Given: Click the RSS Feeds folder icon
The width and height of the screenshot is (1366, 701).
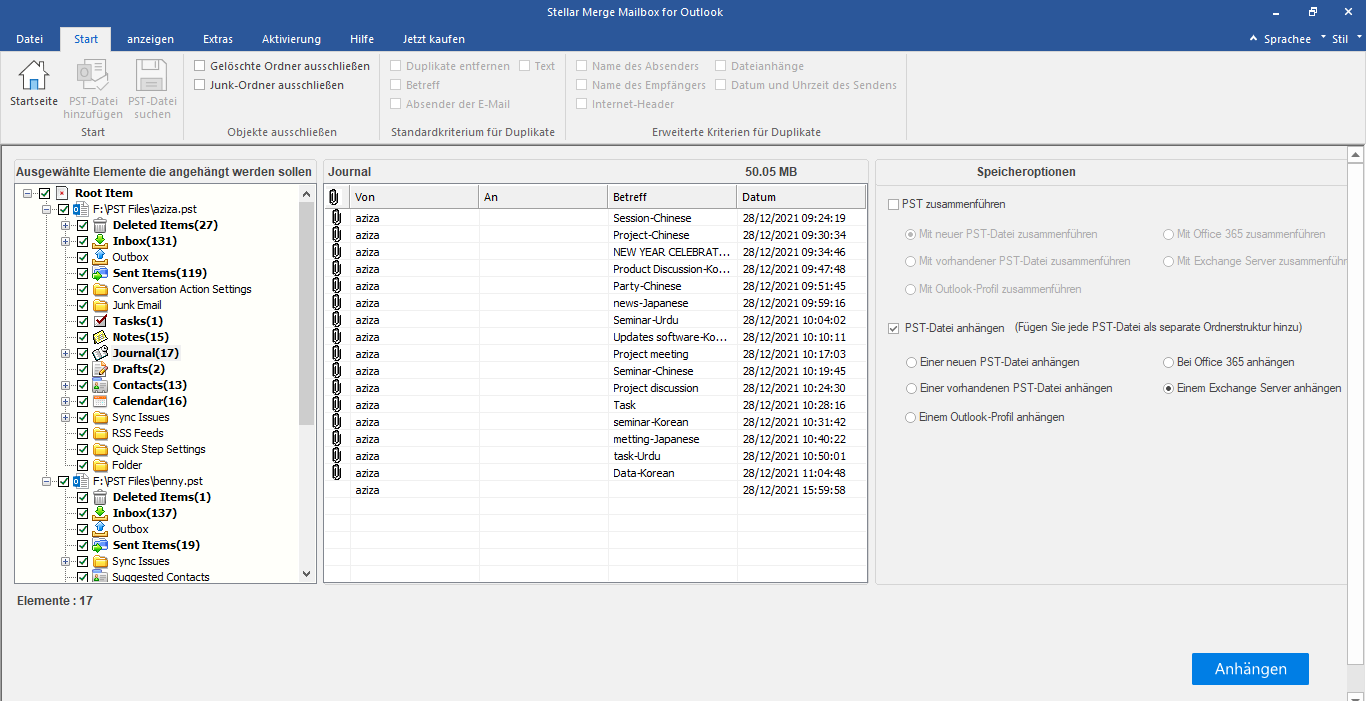Looking at the screenshot, I should 100,433.
